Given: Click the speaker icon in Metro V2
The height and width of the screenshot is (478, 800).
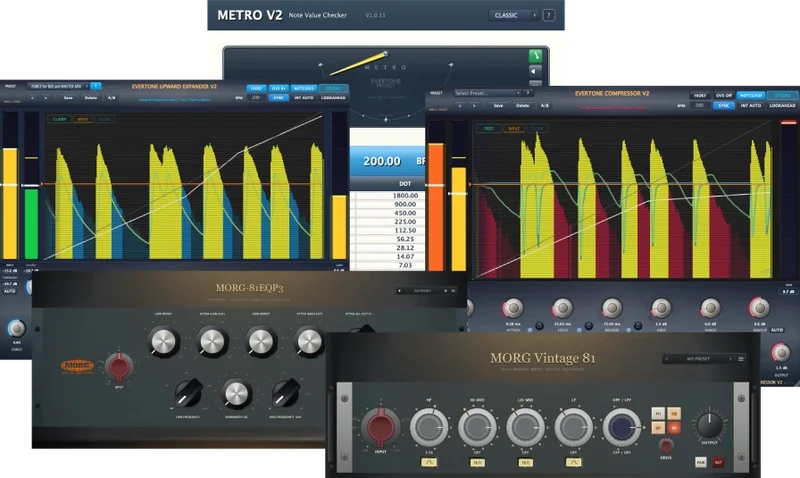Looking at the screenshot, I should click(535, 71).
